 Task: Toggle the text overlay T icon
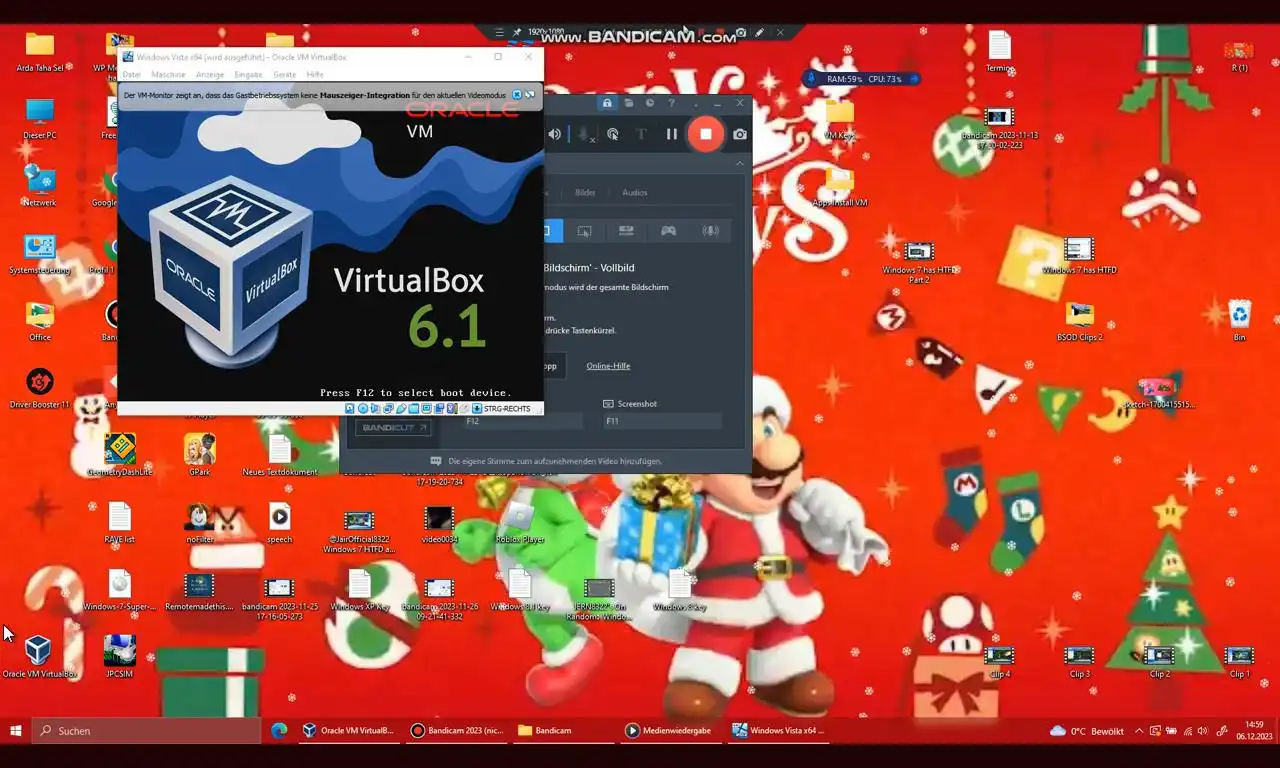tap(642, 134)
